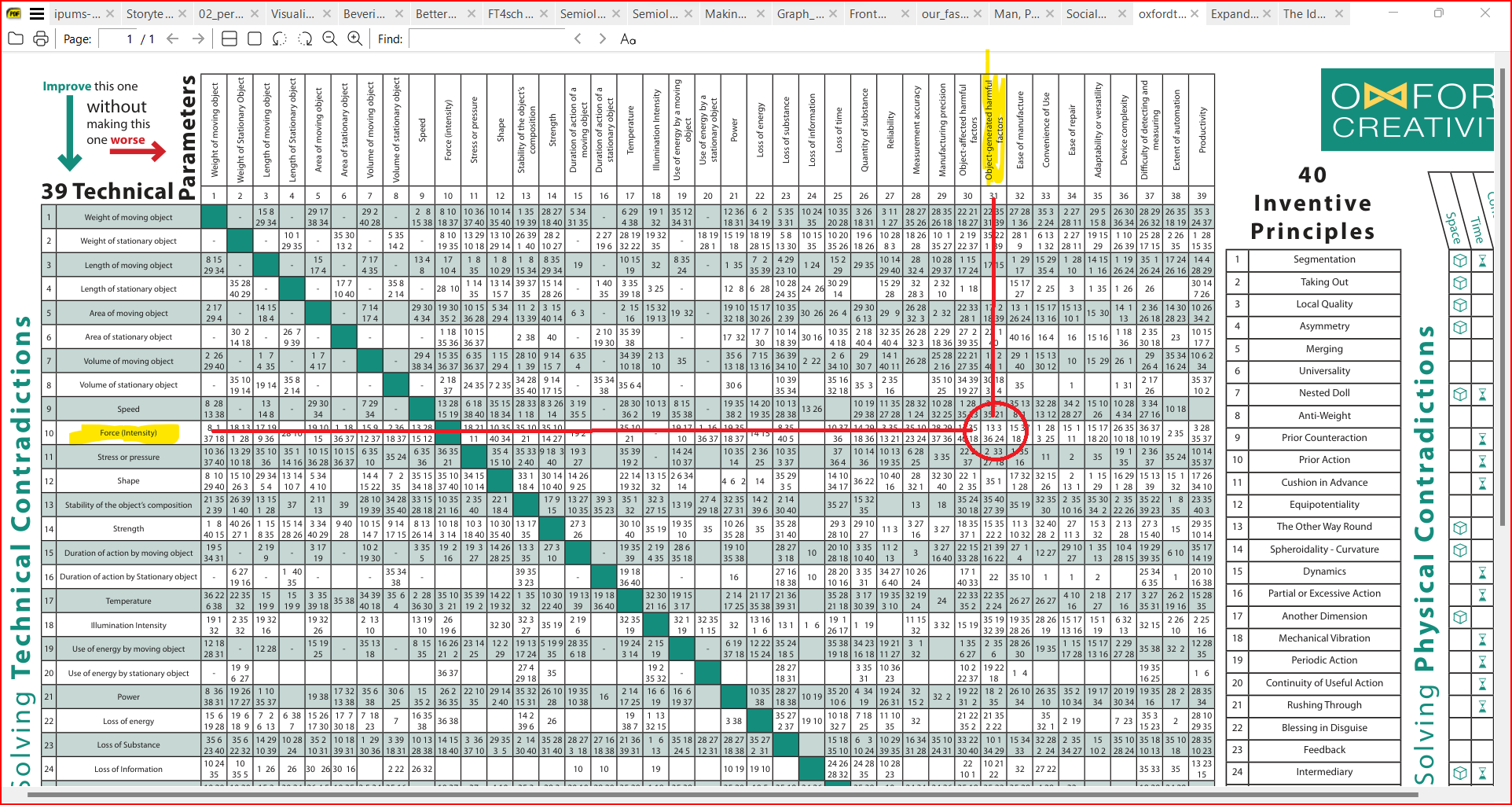Toggle Match Case search option
This screenshot has height=805, width=1512.
pyautogui.click(x=628, y=39)
